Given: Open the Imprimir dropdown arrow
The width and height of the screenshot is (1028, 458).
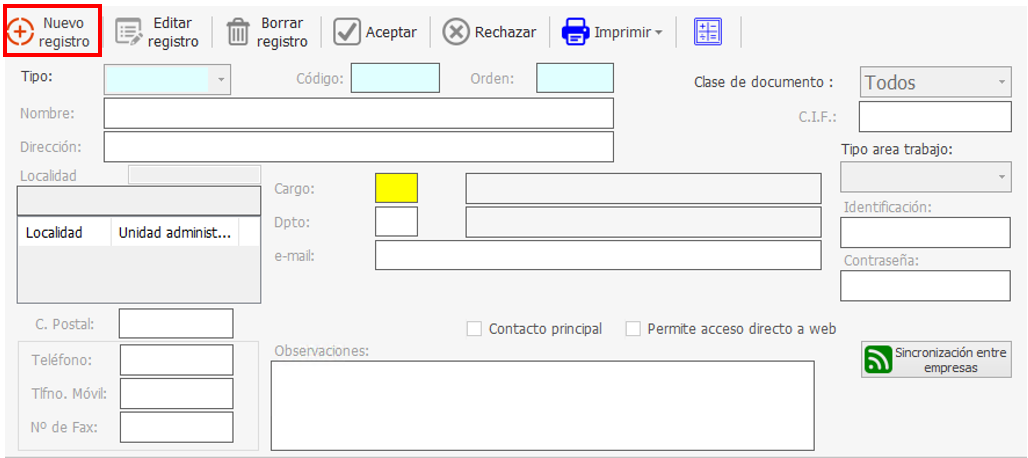Looking at the screenshot, I should point(658,33).
